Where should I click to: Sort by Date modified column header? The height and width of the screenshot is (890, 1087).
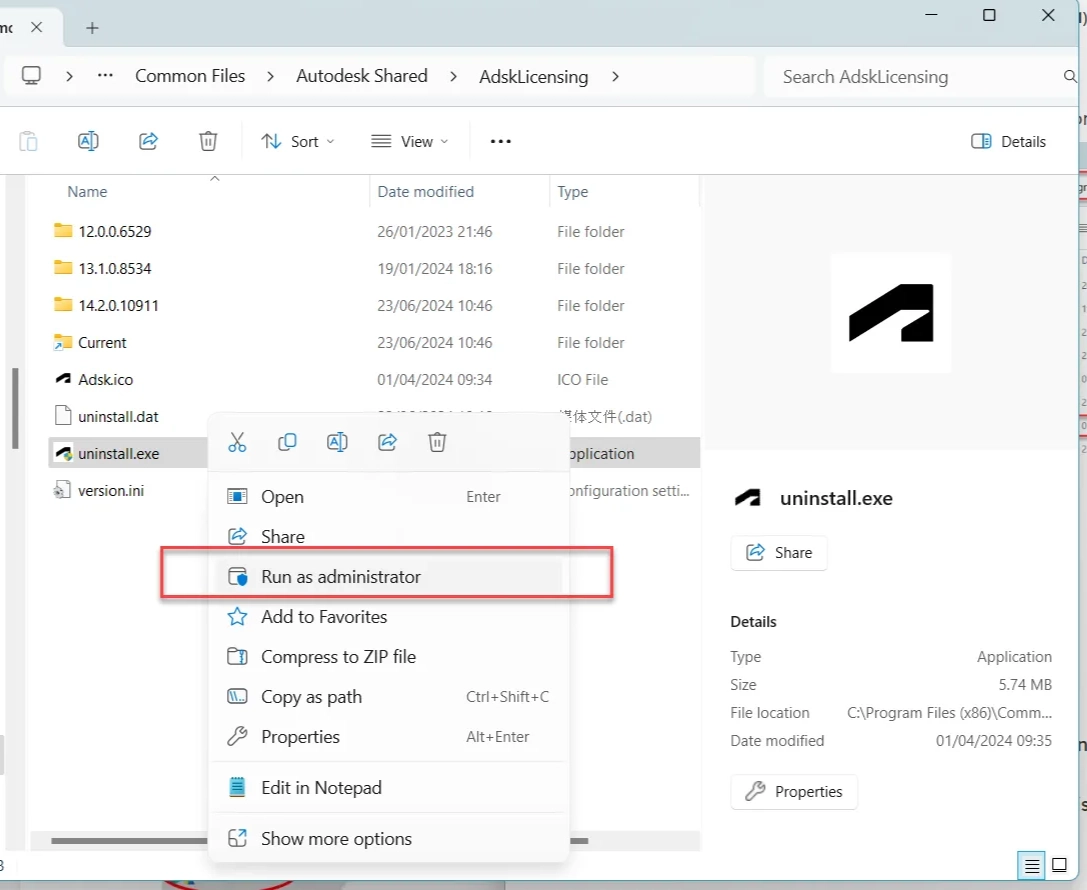click(x=426, y=192)
